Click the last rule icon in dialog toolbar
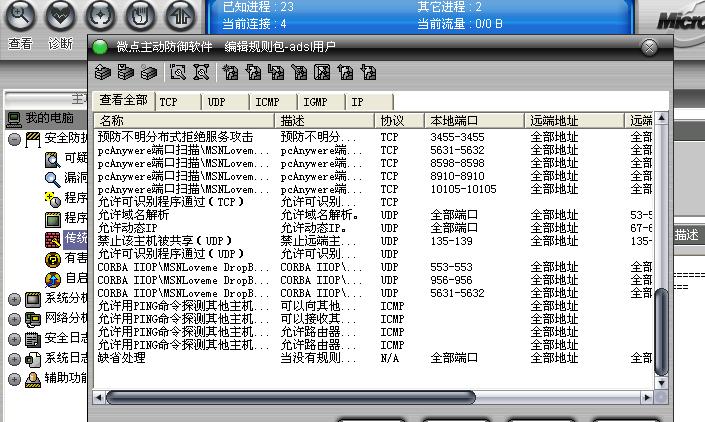 (x=368, y=72)
